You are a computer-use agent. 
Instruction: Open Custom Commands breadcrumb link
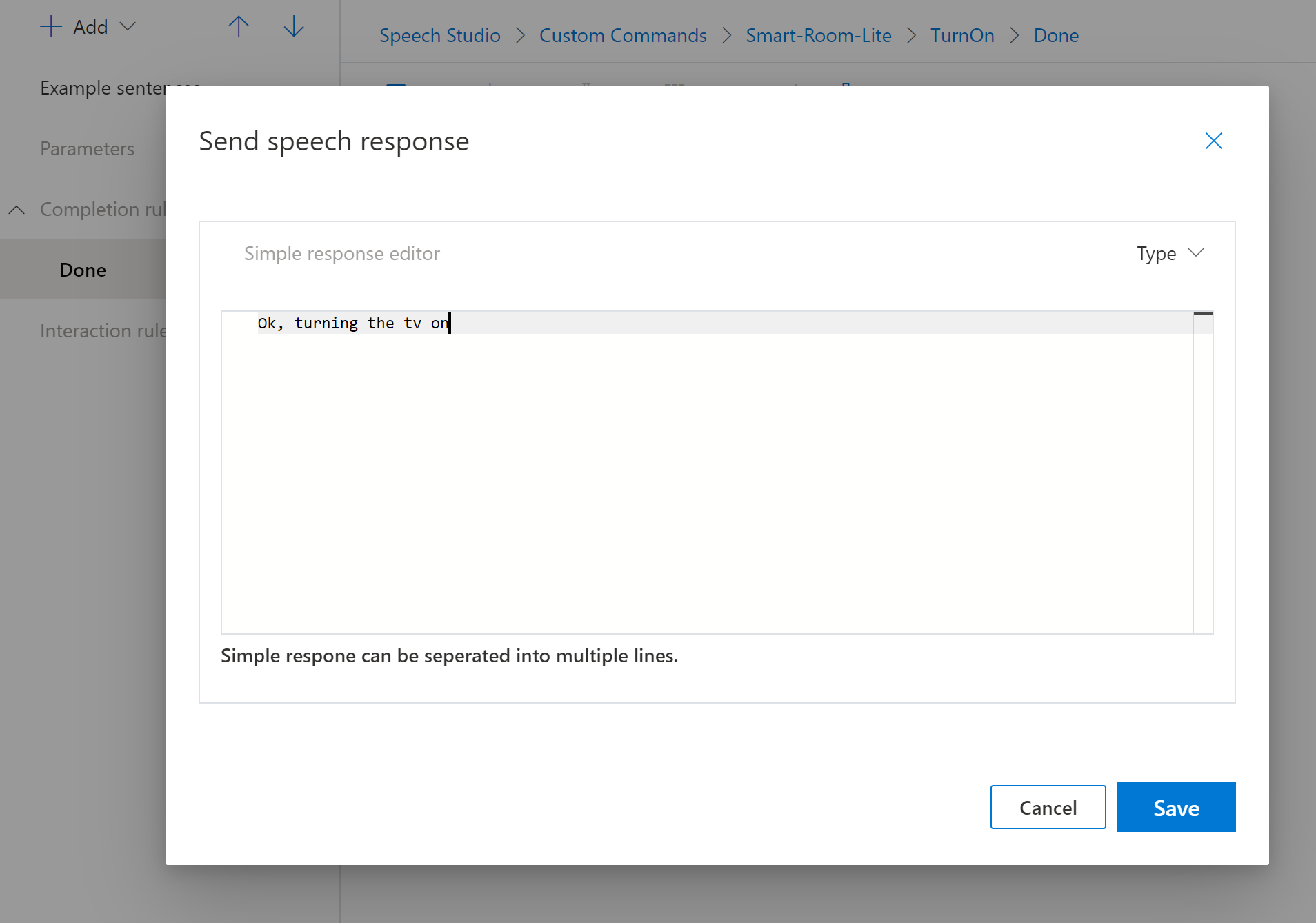[x=623, y=35]
